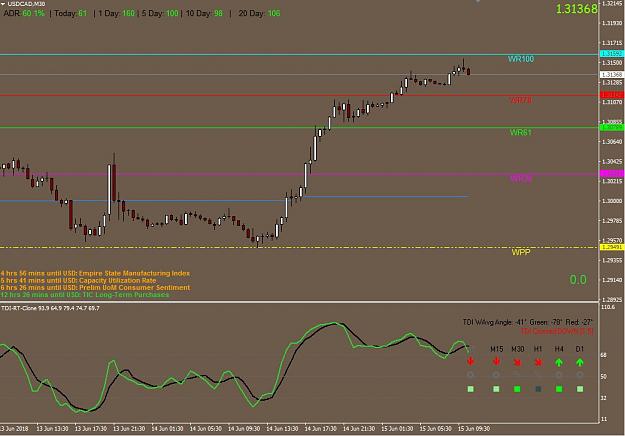Click the gray circle in the H4 column
This screenshot has height=436, width=625.
click(x=559, y=375)
